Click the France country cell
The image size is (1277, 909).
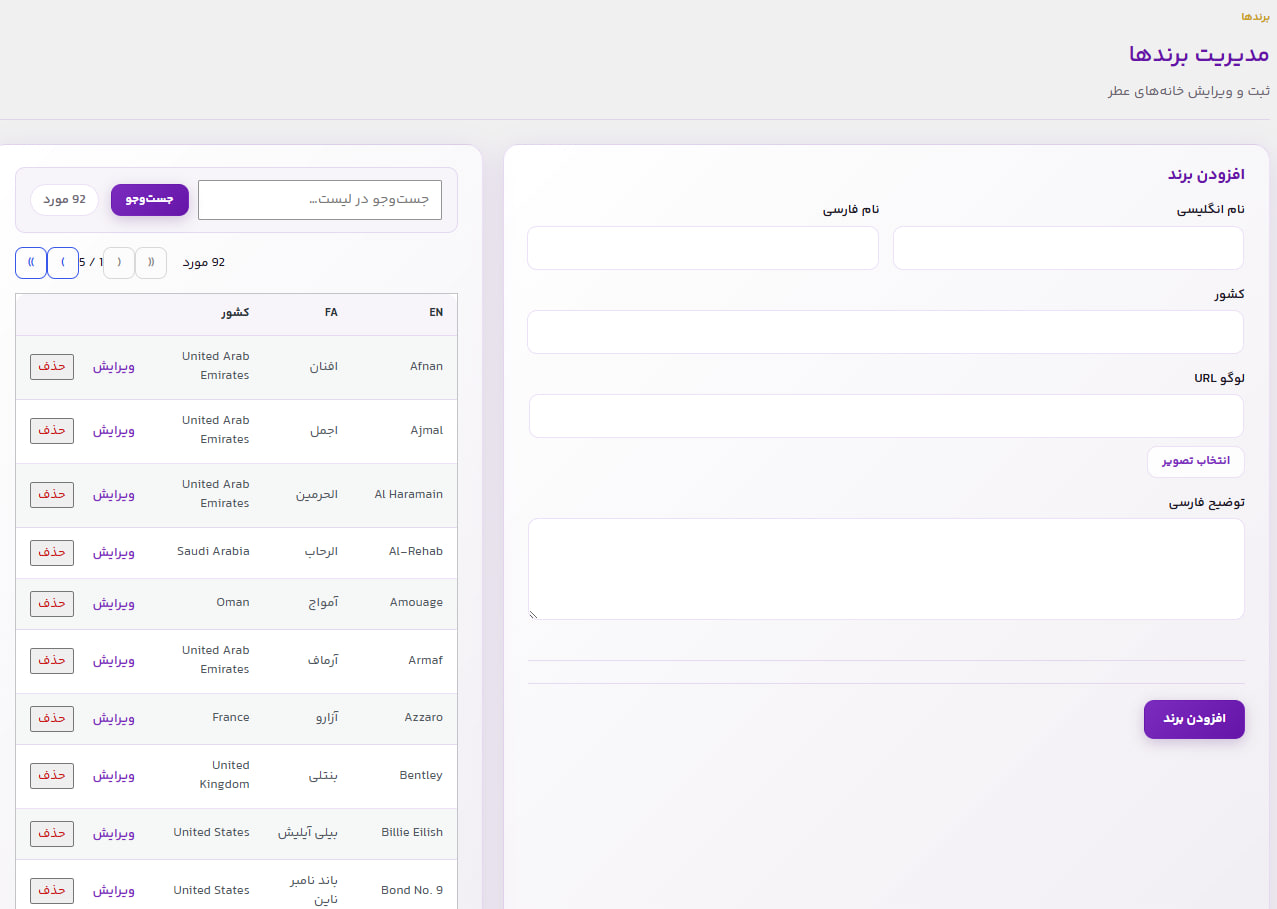[231, 717]
